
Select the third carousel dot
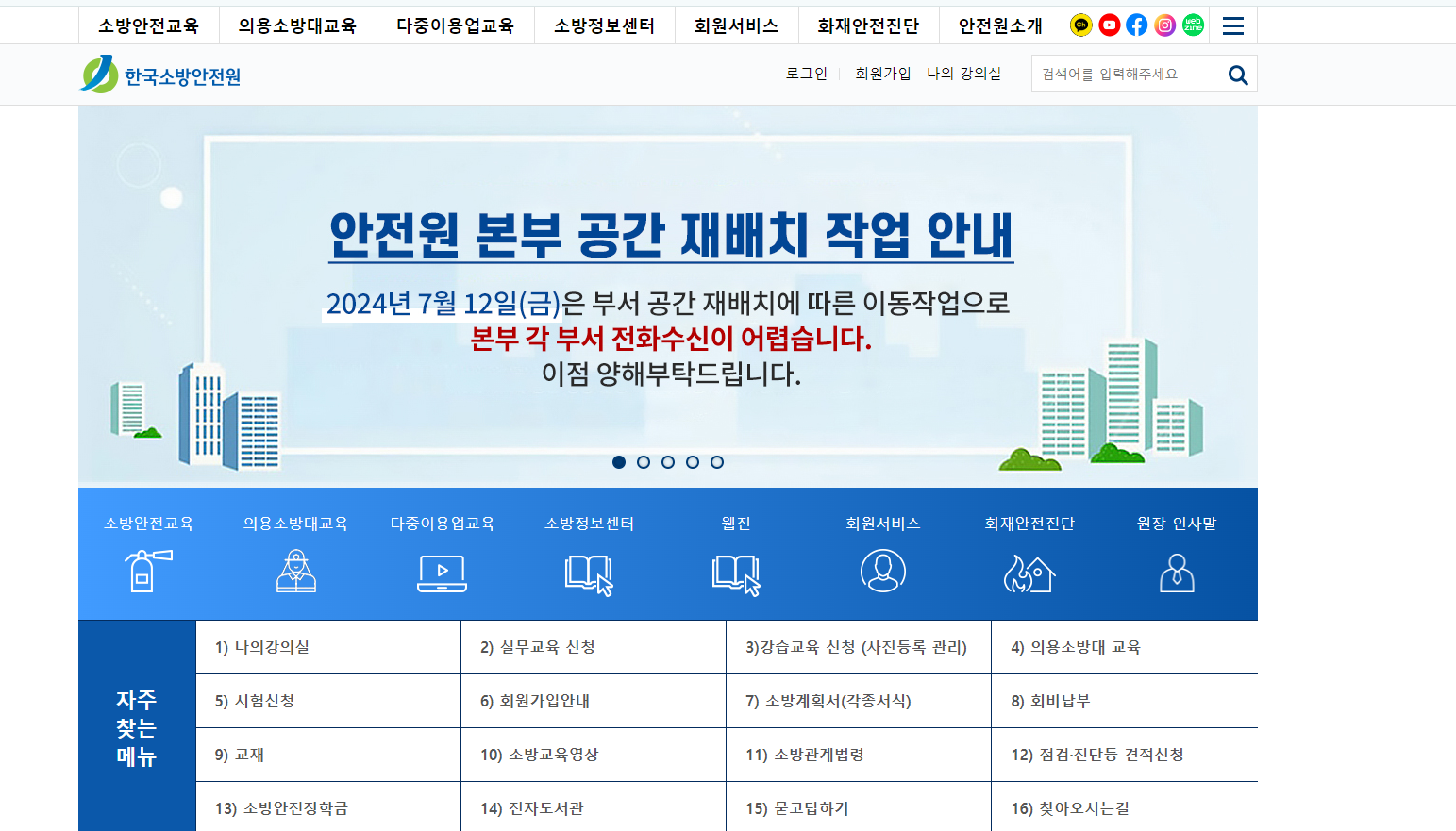point(668,462)
